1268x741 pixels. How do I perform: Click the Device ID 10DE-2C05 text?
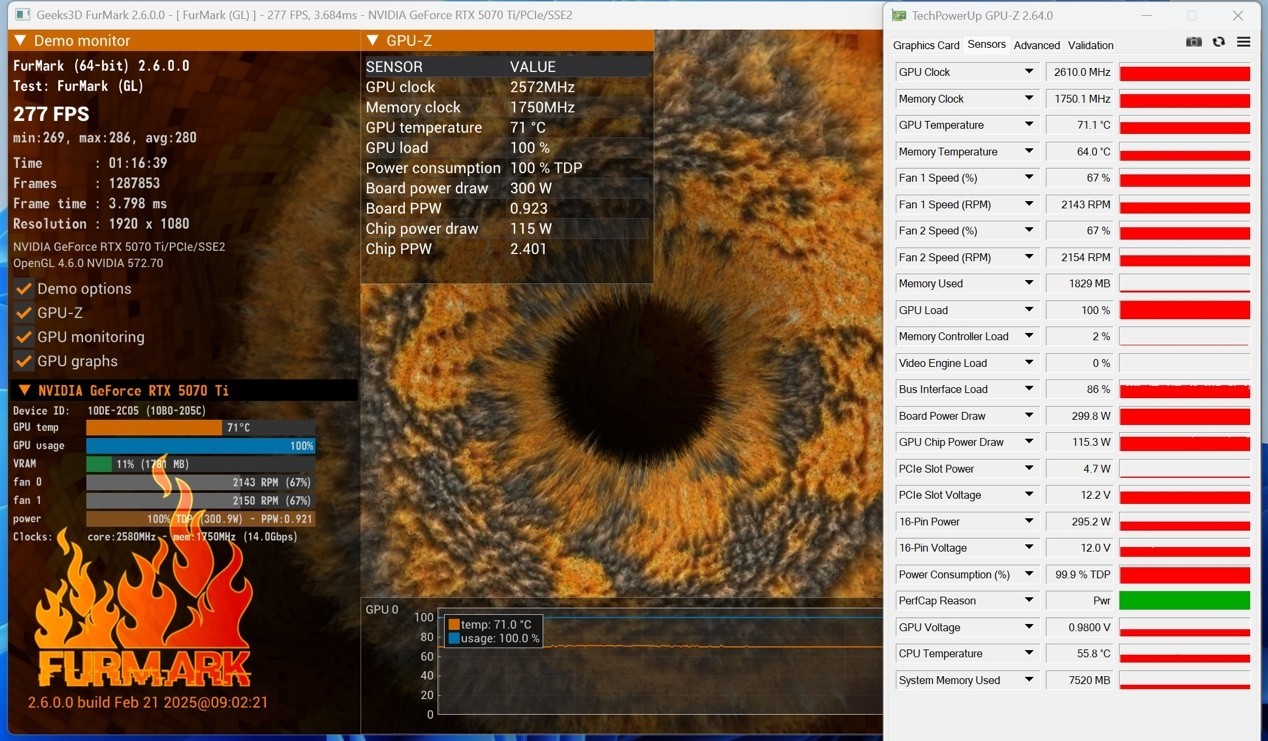pyautogui.click(x=110, y=410)
